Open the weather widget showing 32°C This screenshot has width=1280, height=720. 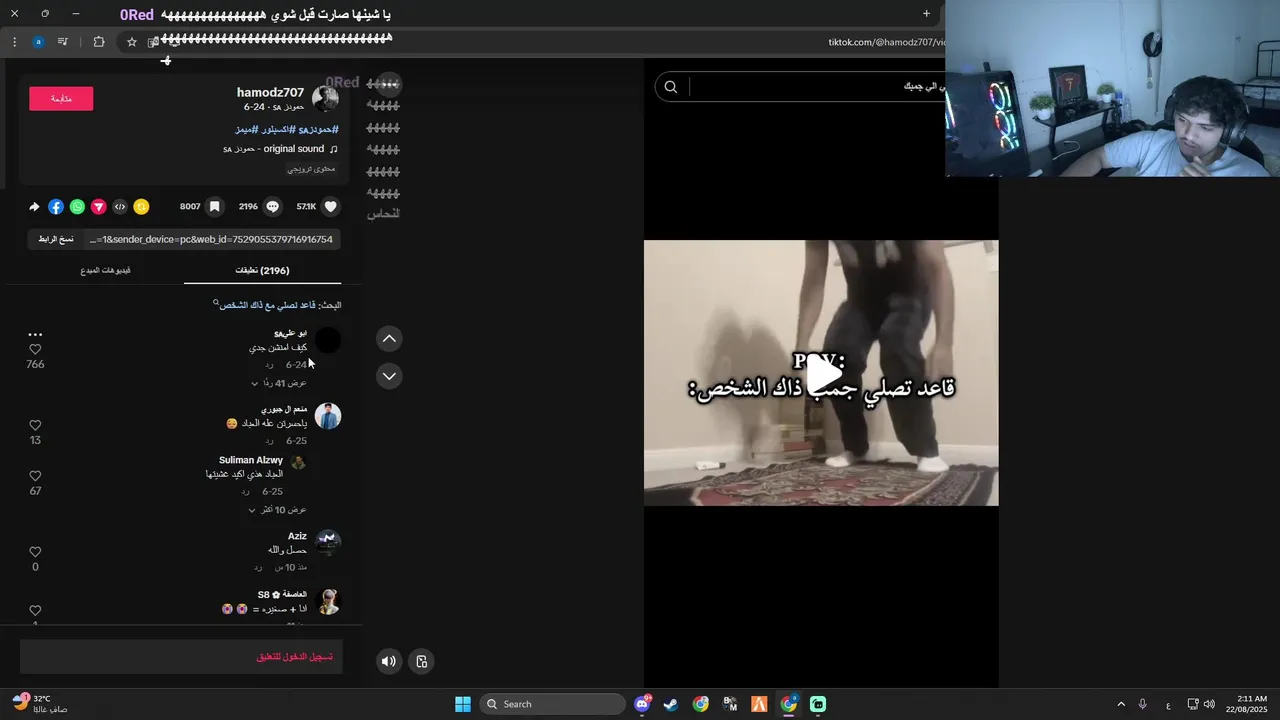(x=40, y=704)
